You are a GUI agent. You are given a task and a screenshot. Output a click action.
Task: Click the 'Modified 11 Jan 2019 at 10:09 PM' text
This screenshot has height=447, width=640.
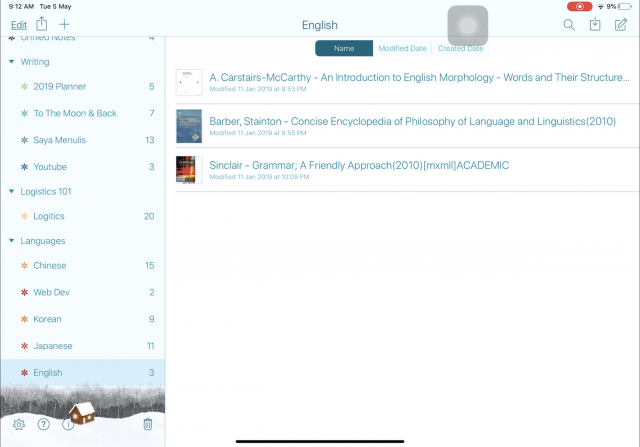pos(259,177)
